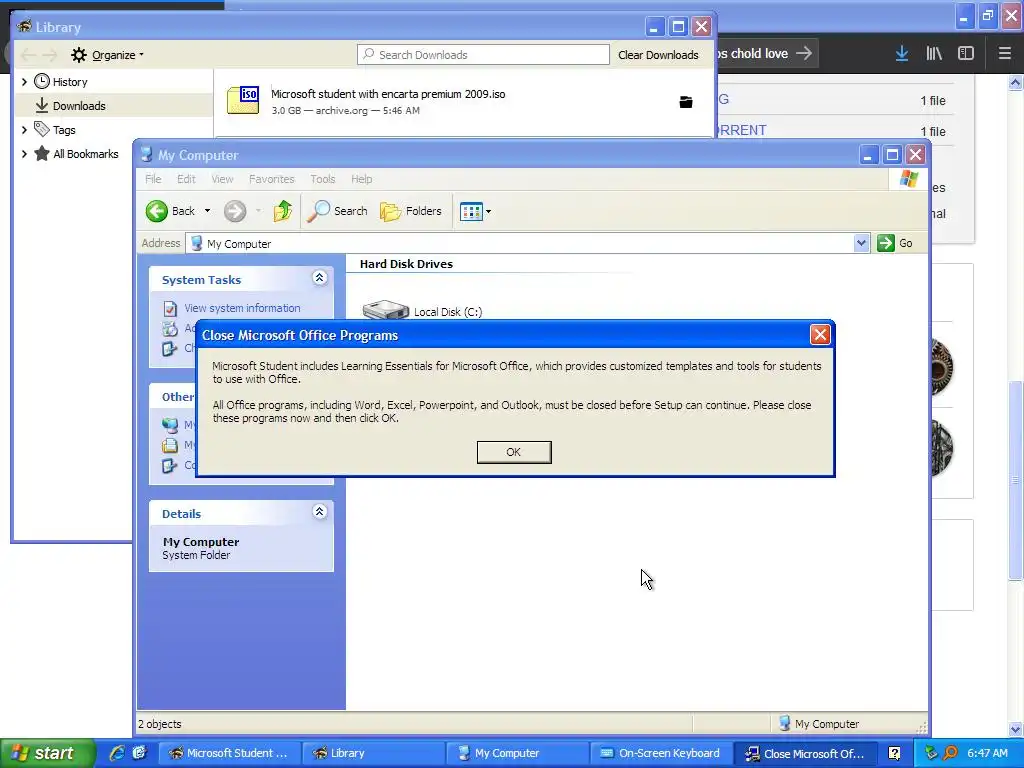1024x768 pixels.
Task: Open the Help menu in My Computer
Action: click(x=361, y=179)
